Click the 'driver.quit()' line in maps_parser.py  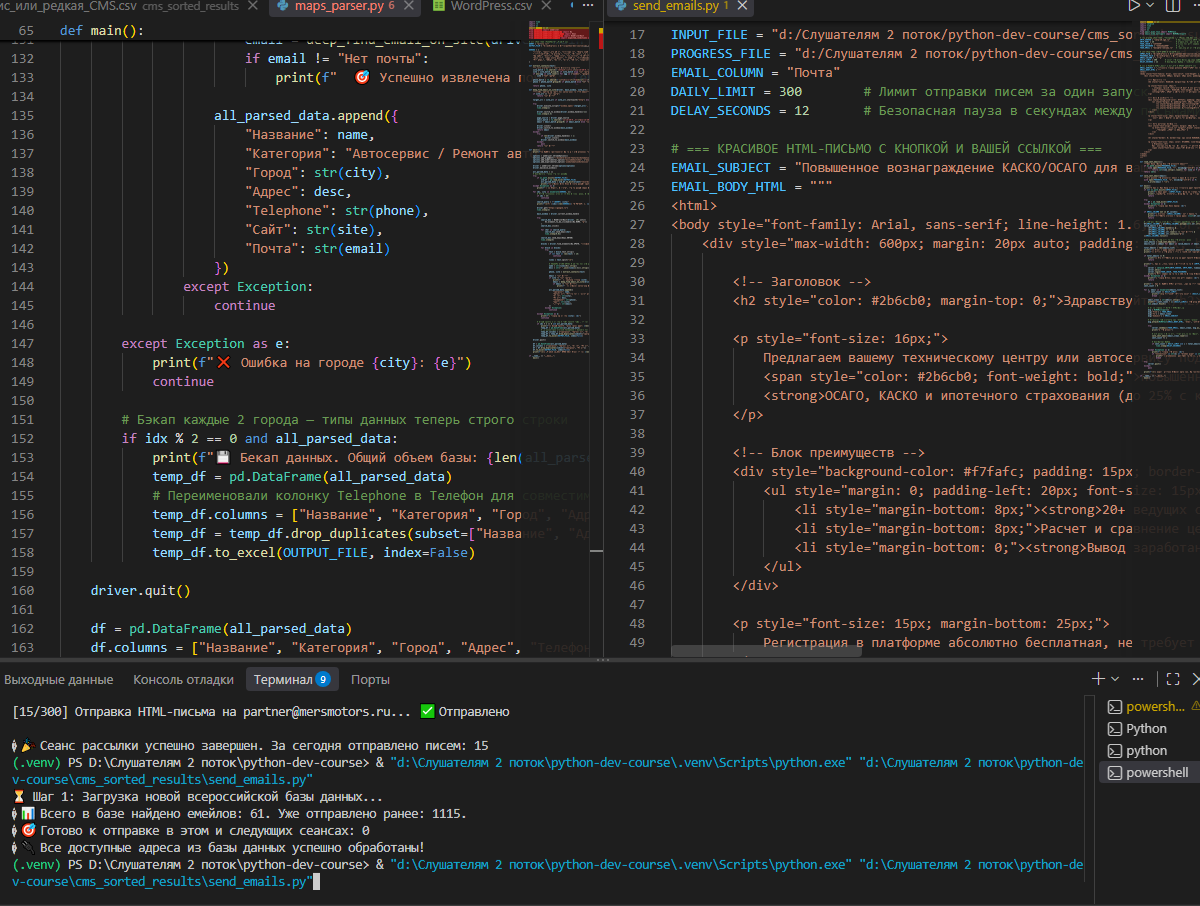[x=140, y=590]
